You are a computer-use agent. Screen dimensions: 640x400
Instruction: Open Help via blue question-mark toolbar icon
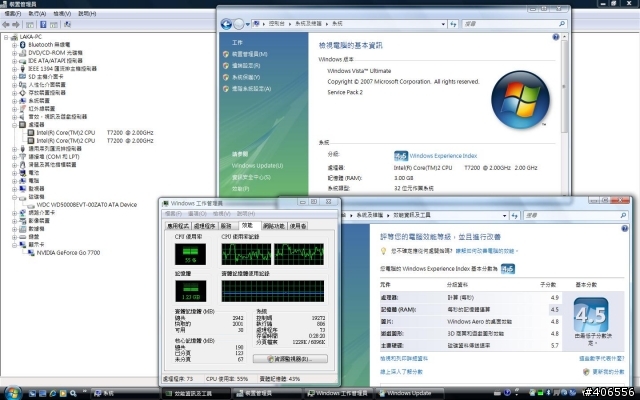[43, 24]
